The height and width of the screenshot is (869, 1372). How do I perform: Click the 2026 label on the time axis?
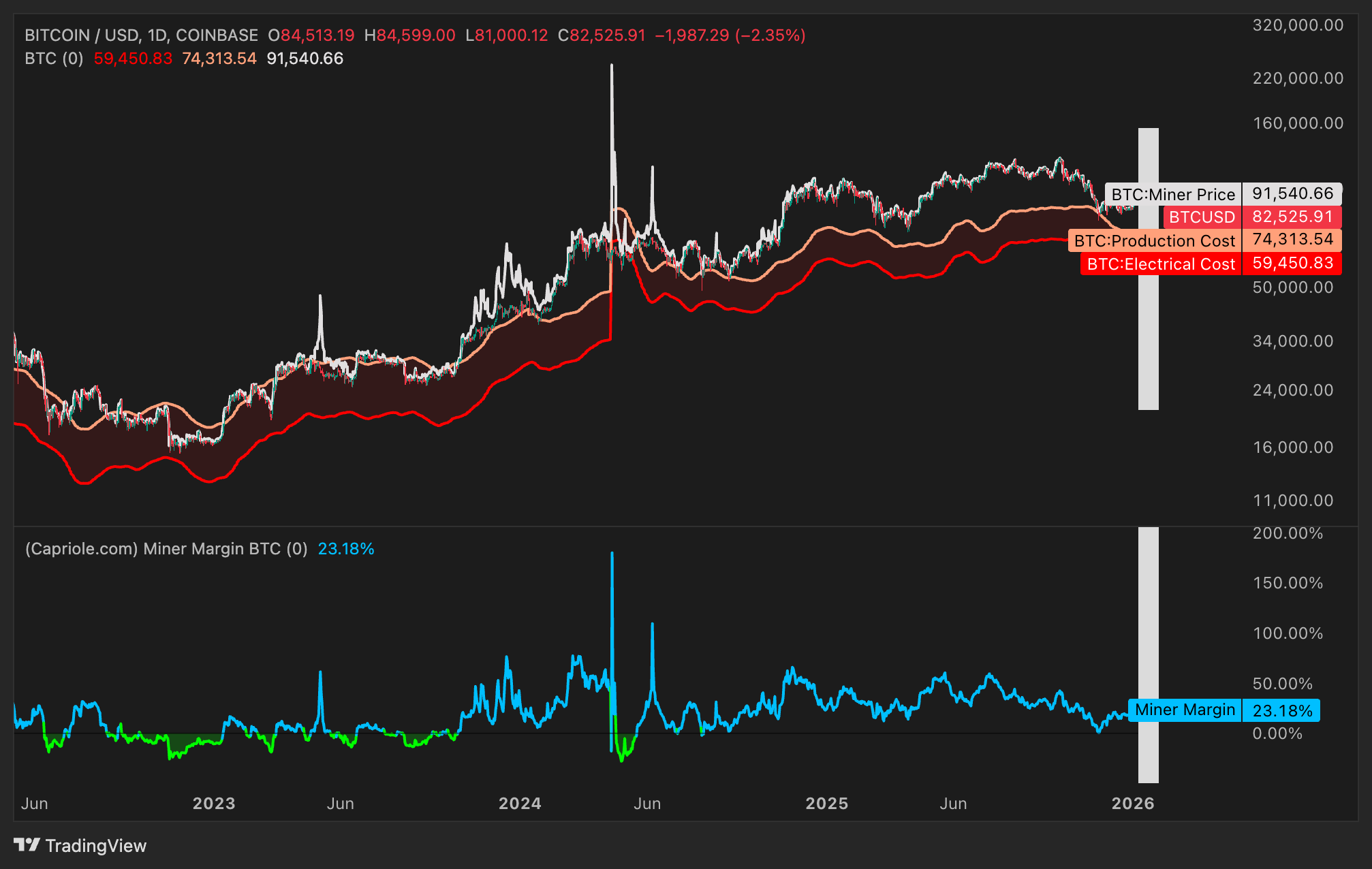1135,804
